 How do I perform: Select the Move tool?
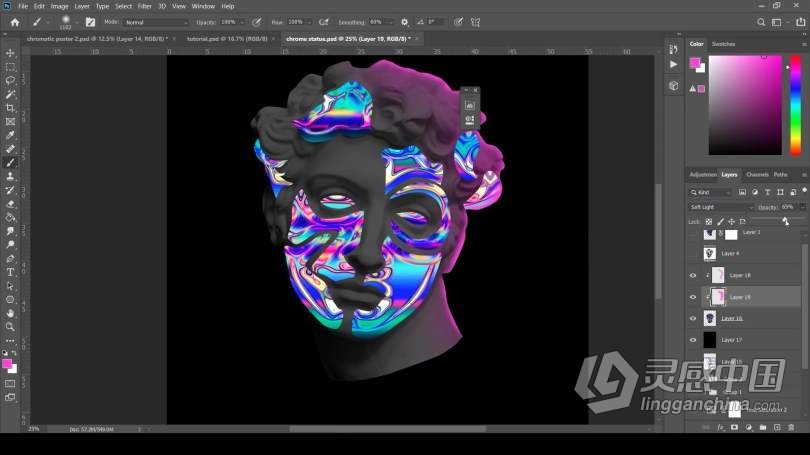pyautogui.click(x=10, y=53)
